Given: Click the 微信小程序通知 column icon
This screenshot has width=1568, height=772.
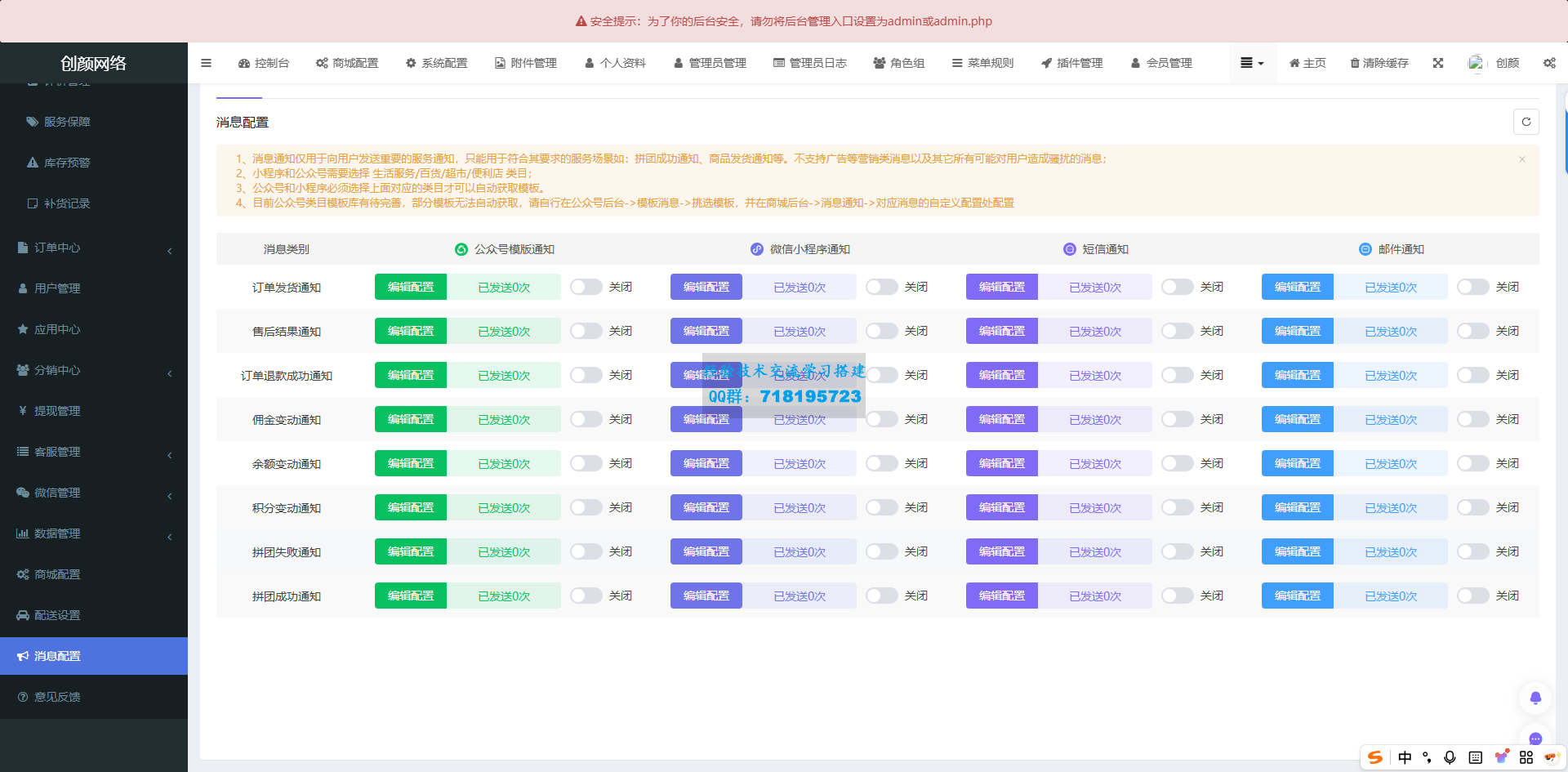Looking at the screenshot, I should click(x=757, y=249).
